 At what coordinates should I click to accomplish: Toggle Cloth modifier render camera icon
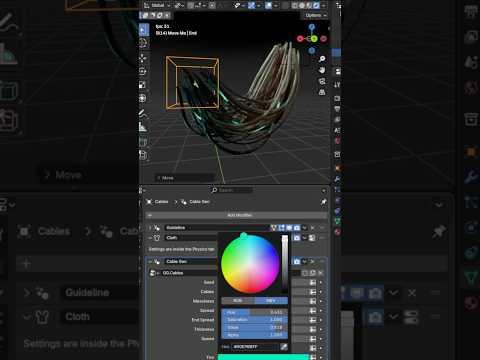click(x=297, y=238)
